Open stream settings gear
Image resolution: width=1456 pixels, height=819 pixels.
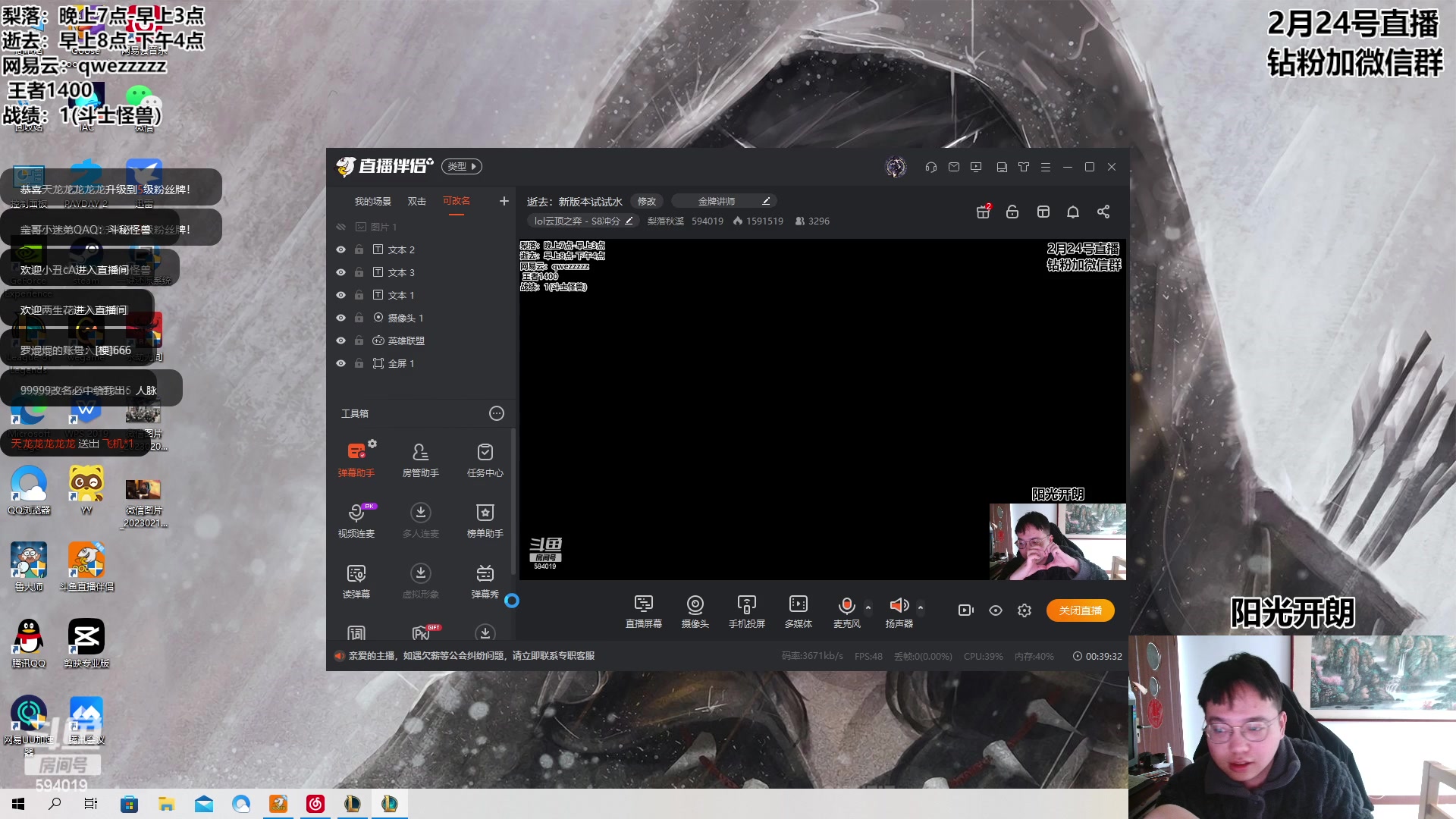tap(1024, 610)
